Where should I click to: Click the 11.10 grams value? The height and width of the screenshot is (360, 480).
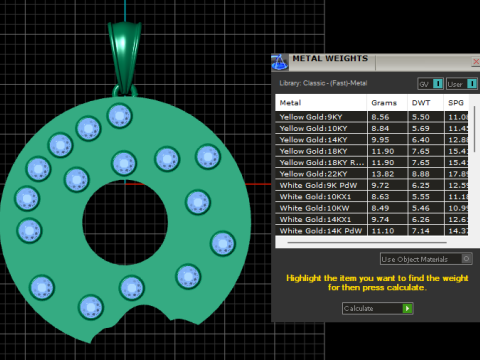383,231
